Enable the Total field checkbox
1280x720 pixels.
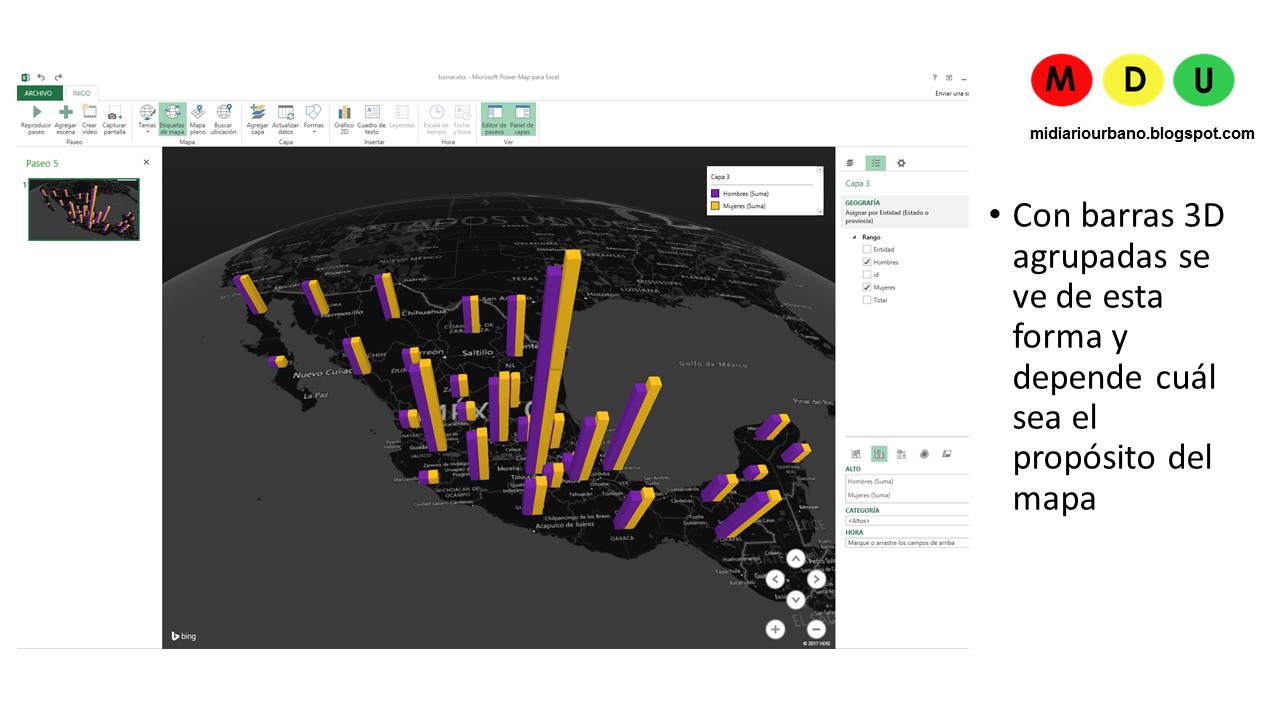tap(868, 300)
